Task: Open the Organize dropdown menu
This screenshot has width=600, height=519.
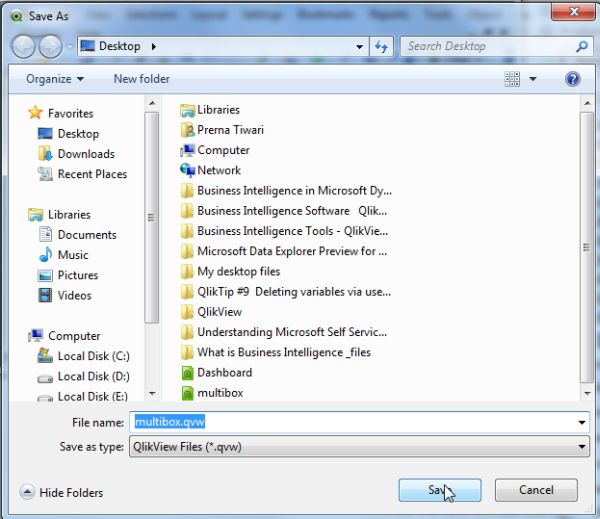Action: [x=55, y=79]
